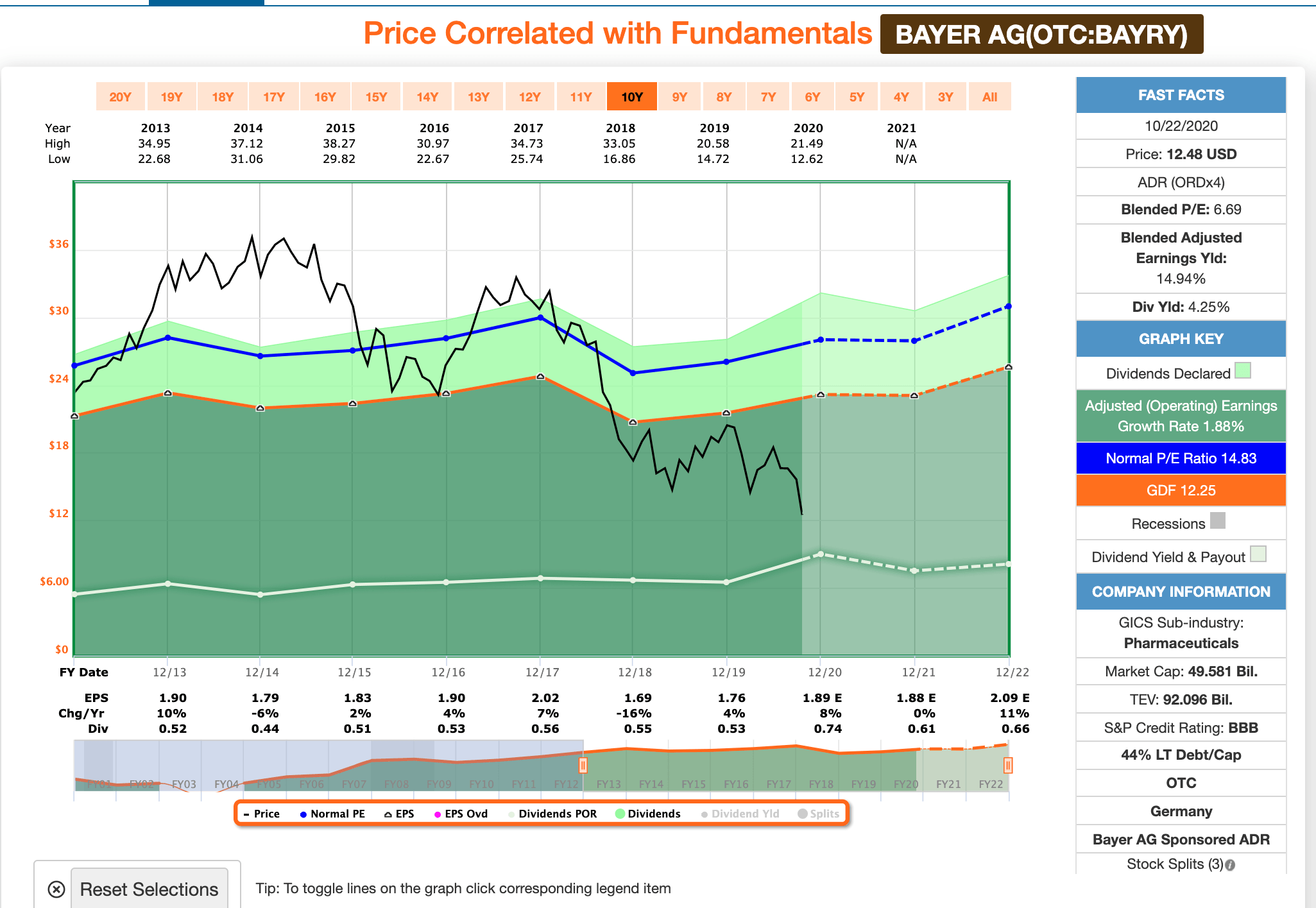Click the Reset Selections button
1316x908 pixels.
tap(150, 889)
